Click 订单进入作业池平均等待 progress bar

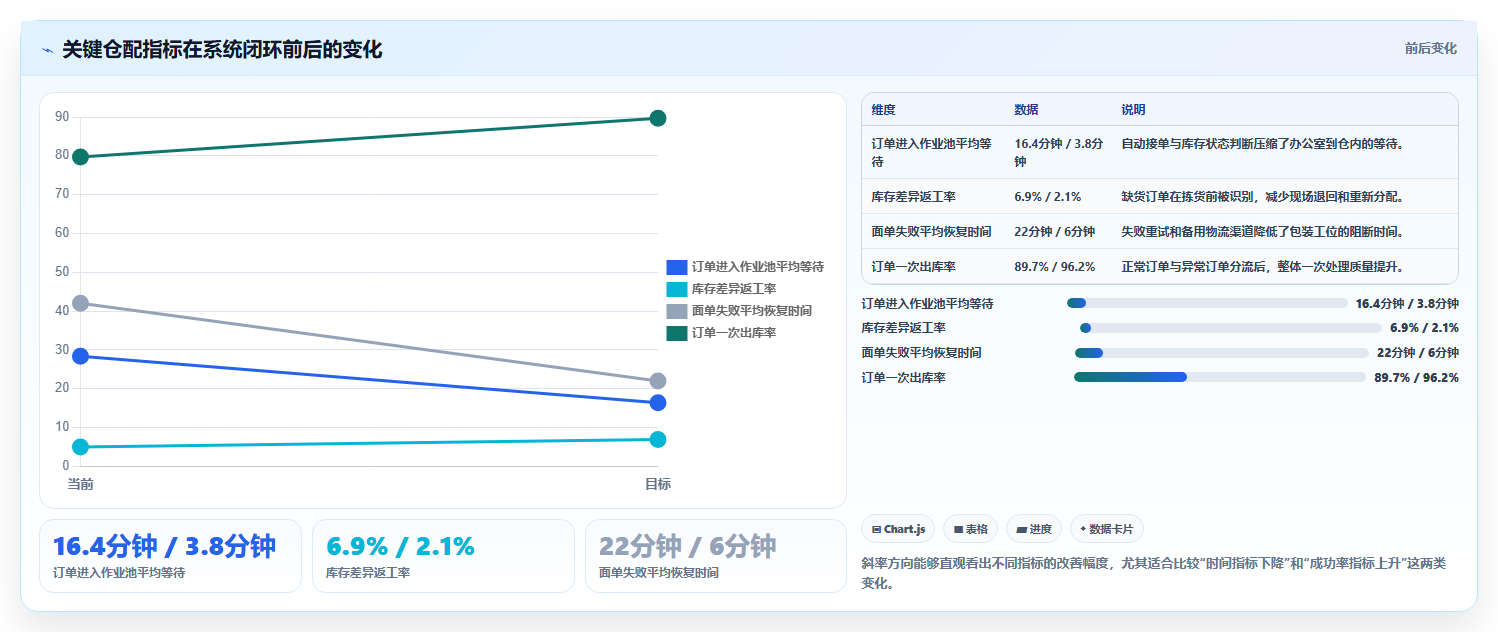[1207, 303]
